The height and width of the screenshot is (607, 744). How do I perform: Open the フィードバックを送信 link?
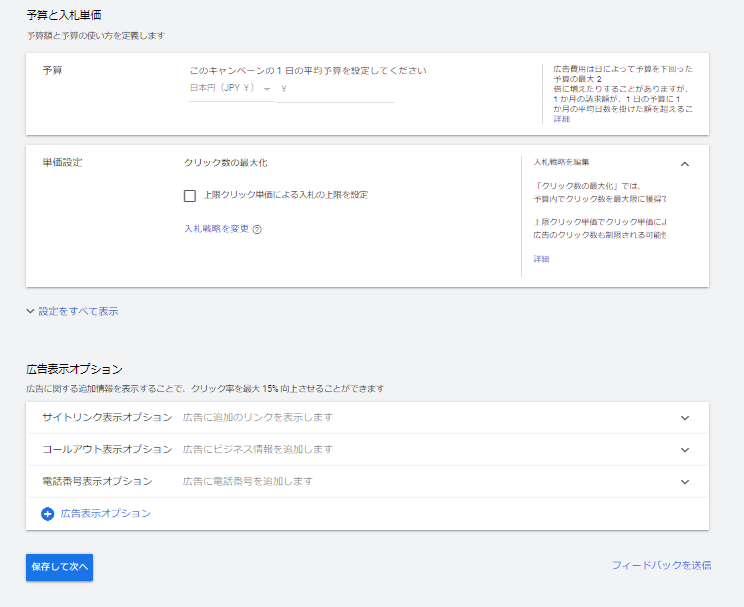click(x=661, y=565)
